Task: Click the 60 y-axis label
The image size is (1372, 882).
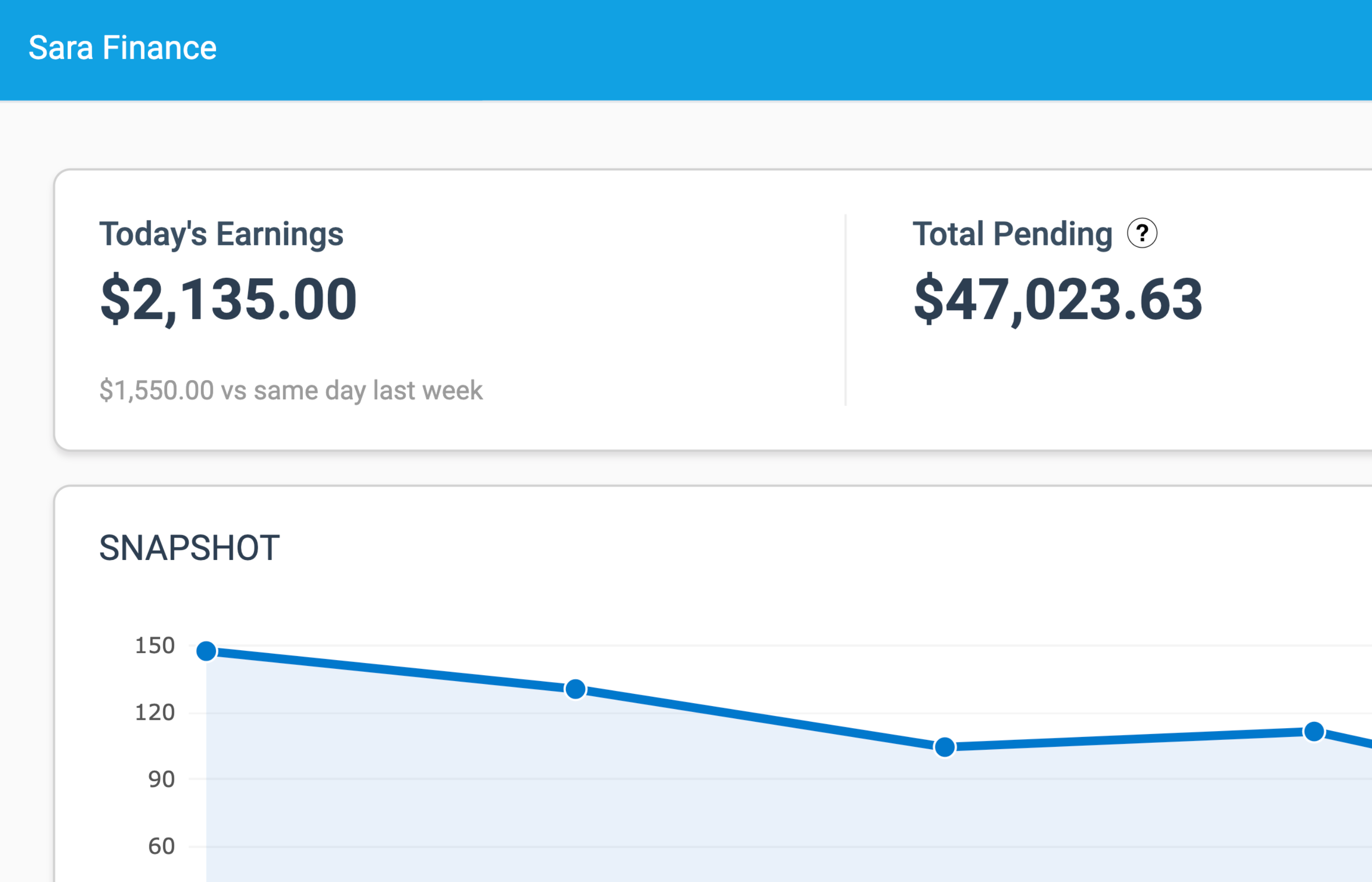Action: (161, 847)
